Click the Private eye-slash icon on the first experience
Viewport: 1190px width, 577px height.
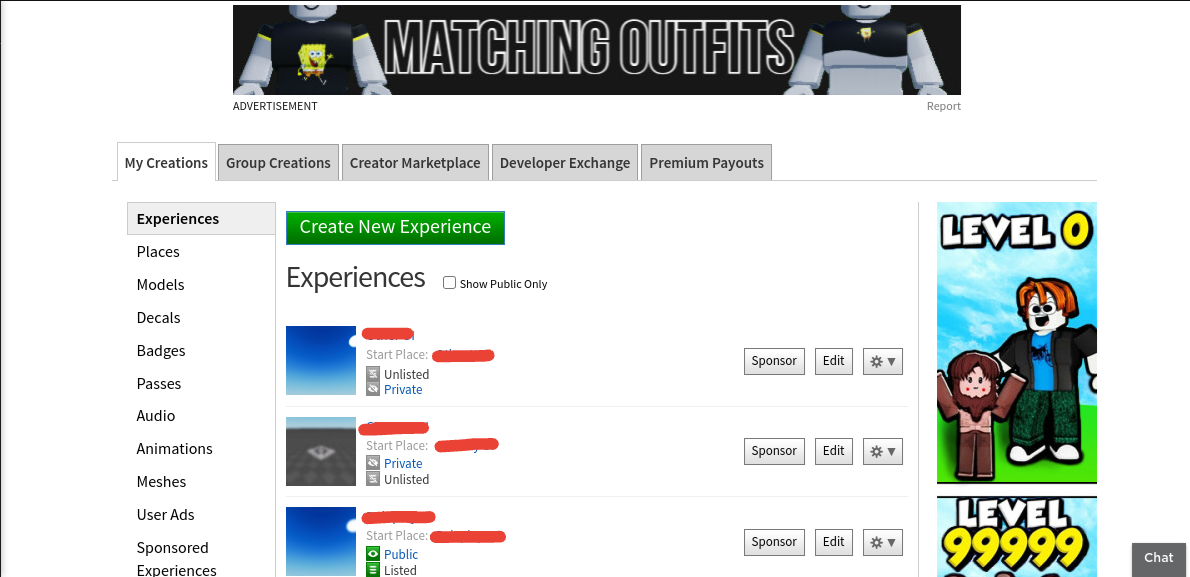pos(373,389)
